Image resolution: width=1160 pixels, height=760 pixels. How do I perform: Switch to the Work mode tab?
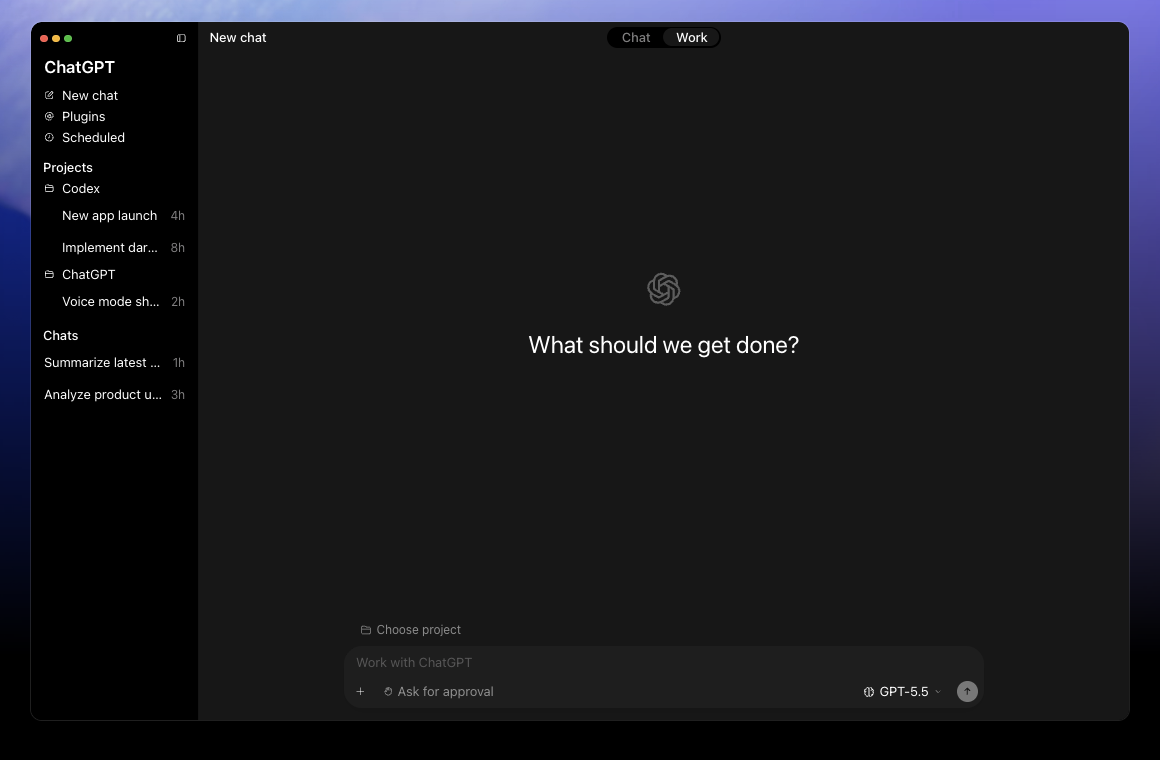(x=692, y=38)
